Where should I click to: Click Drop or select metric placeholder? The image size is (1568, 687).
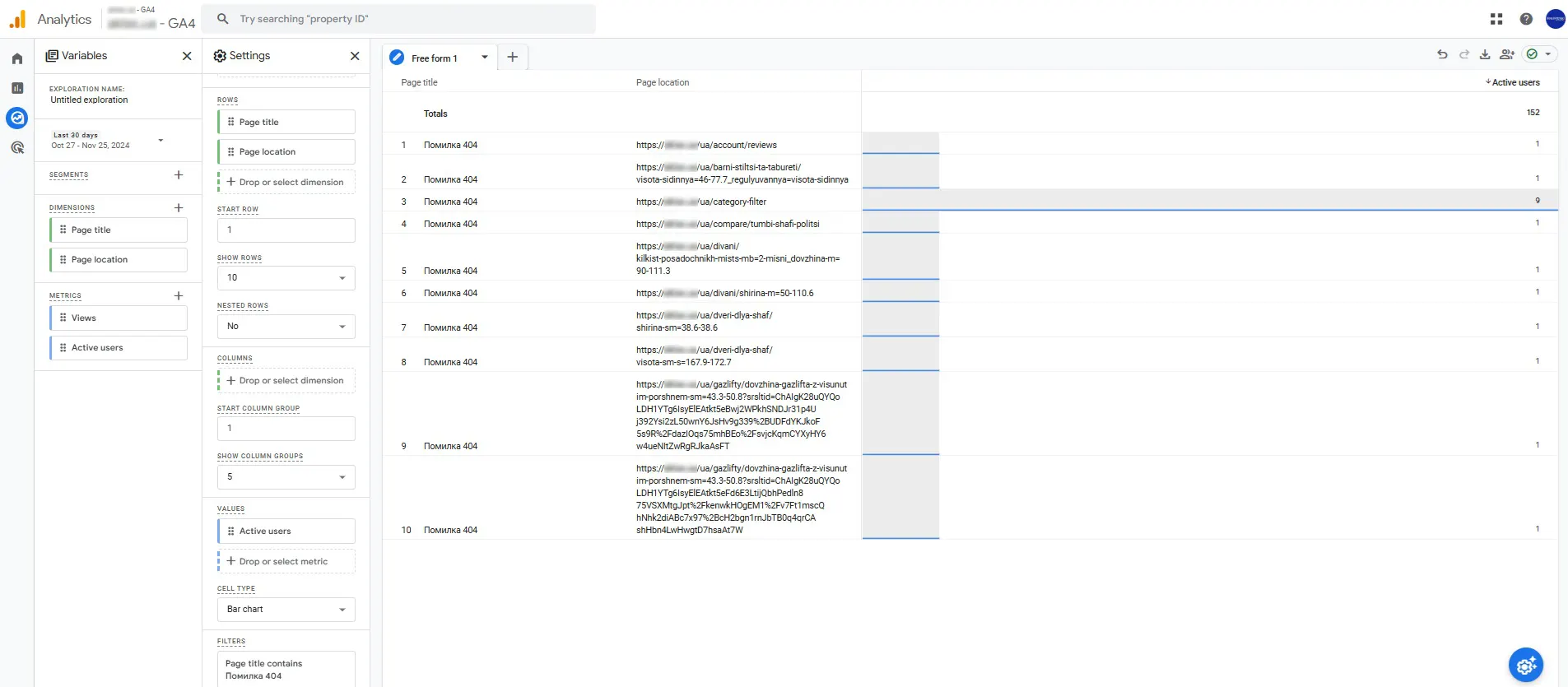coord(286,562)
